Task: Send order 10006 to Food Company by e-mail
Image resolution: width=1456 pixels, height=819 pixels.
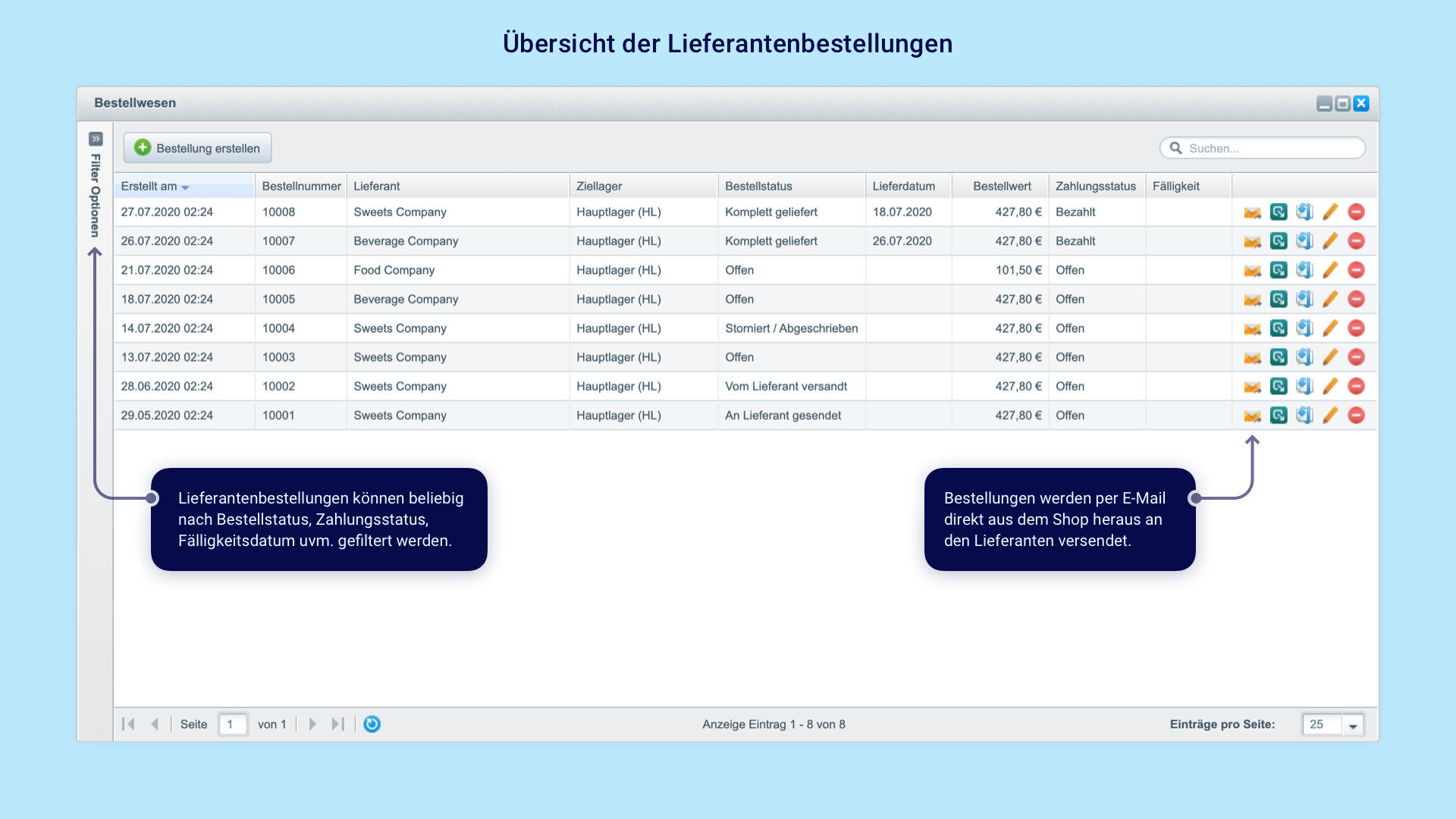Action: [1253, 270]
